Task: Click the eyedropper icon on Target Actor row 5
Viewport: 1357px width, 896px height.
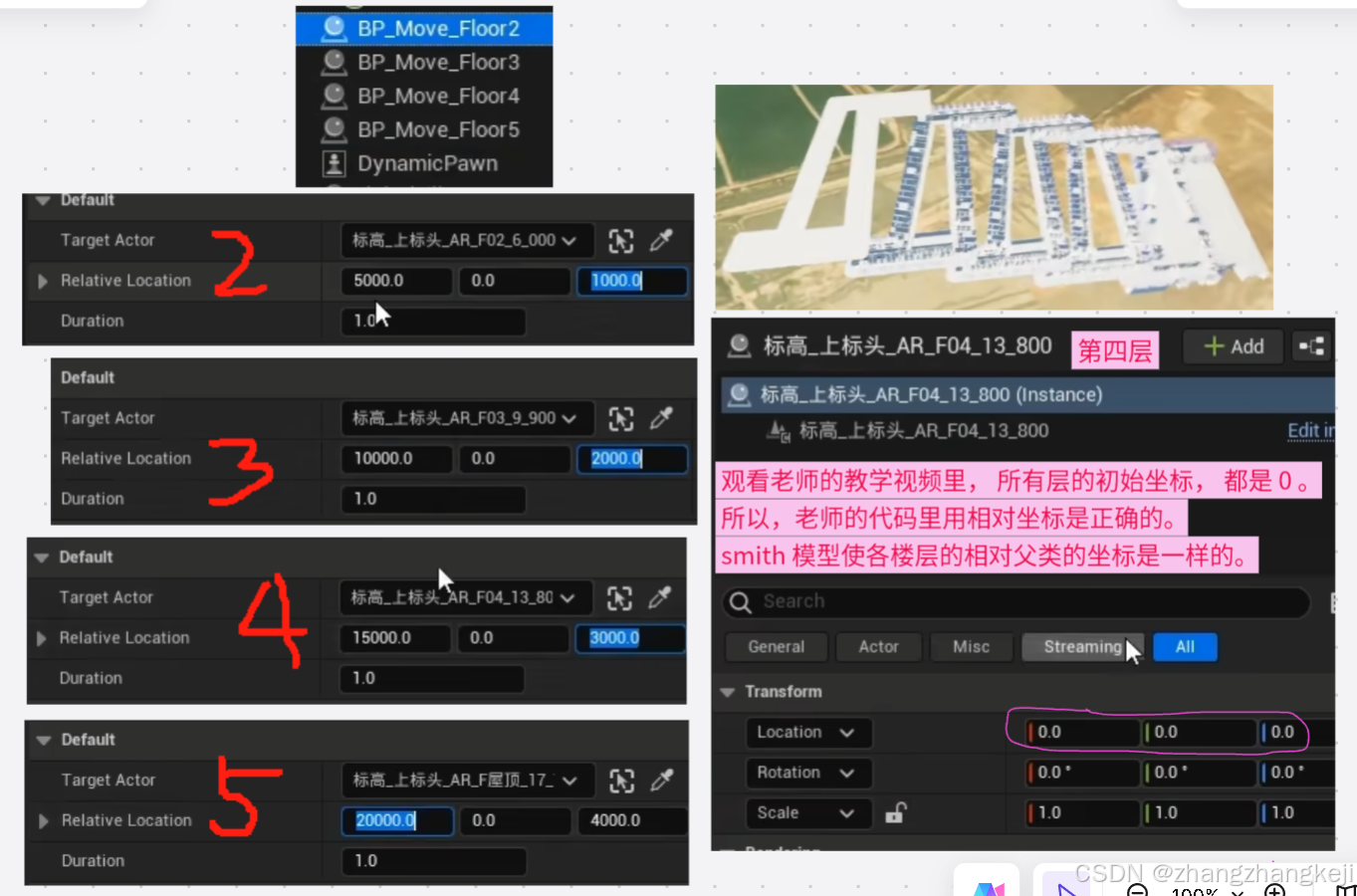Action: (661, 781)
